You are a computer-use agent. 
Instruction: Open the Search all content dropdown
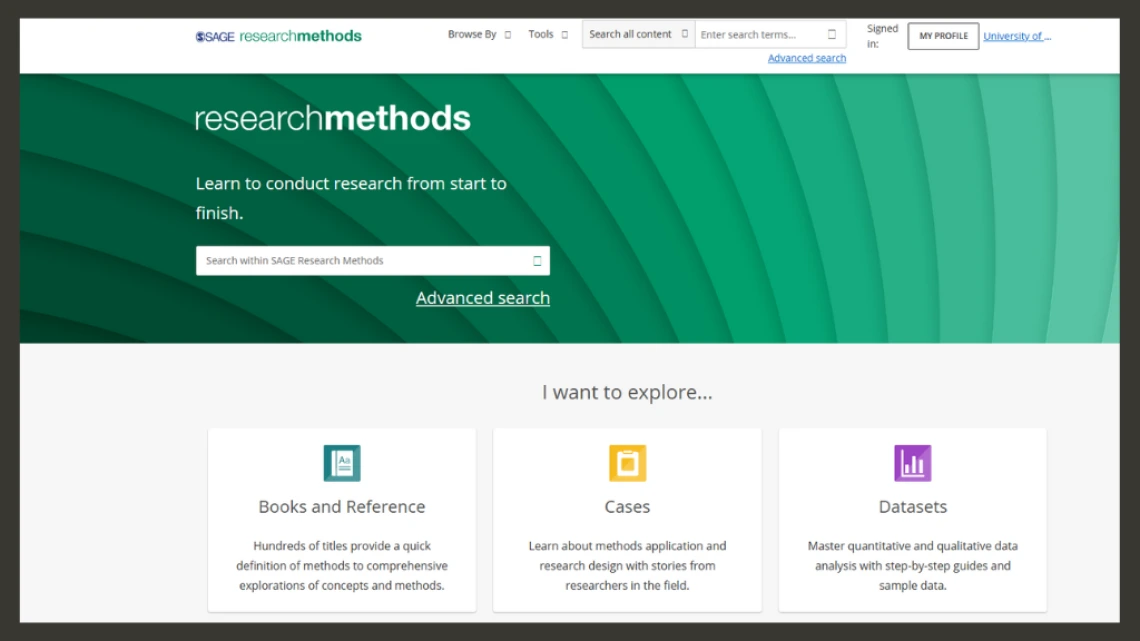pyautogui.click(x=638, y=34)
